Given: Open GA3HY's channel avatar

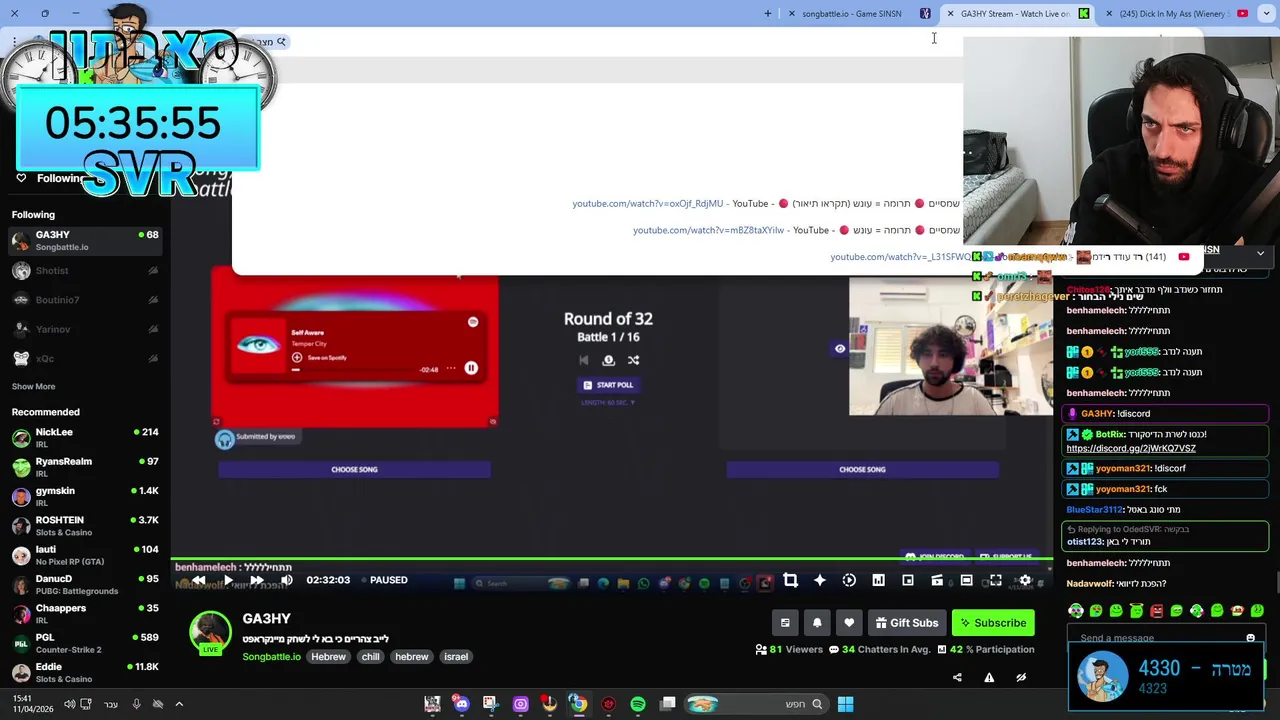Looking at the screenshot, I should (210, 633).
